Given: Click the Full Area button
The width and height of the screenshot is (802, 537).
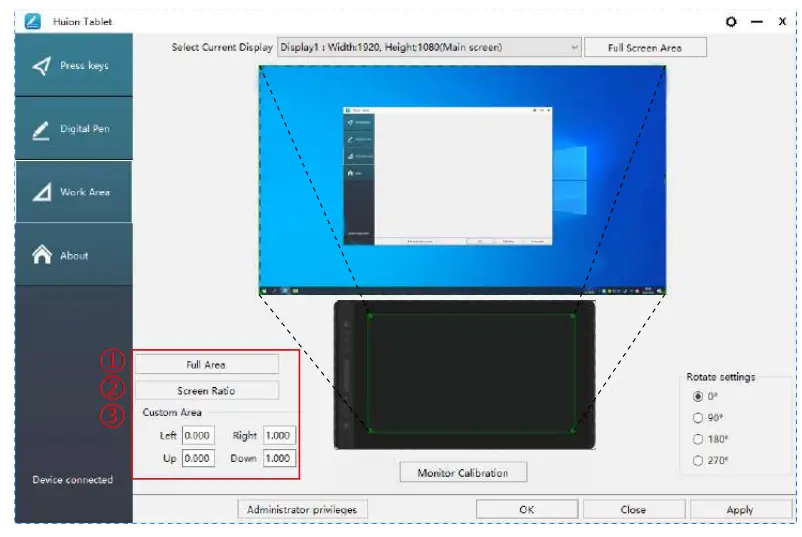Looking at the screenshot, I should click(207, 365).
